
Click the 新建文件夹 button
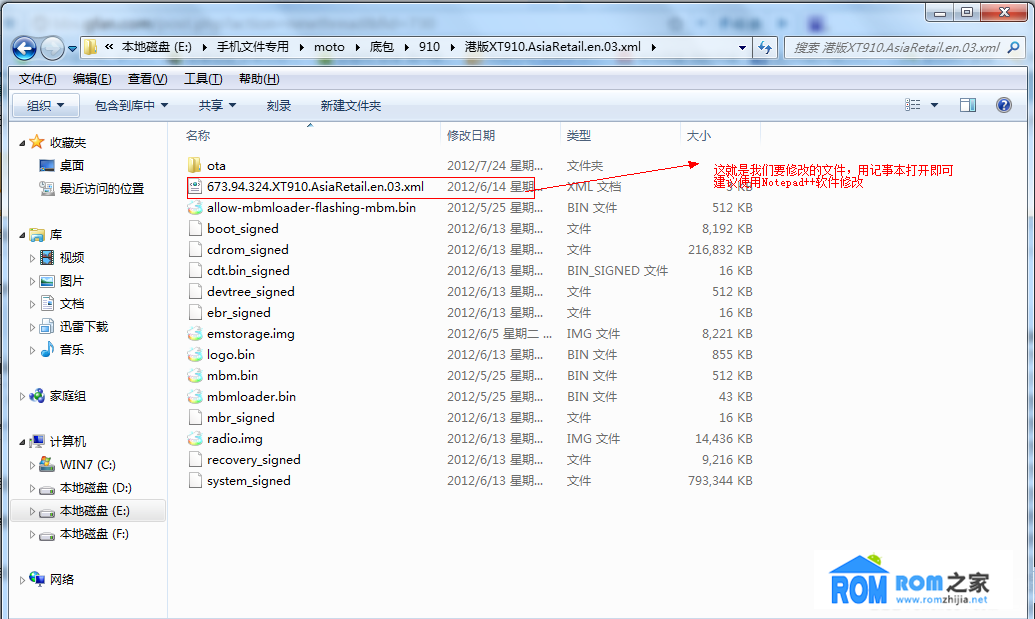(351, 106)
